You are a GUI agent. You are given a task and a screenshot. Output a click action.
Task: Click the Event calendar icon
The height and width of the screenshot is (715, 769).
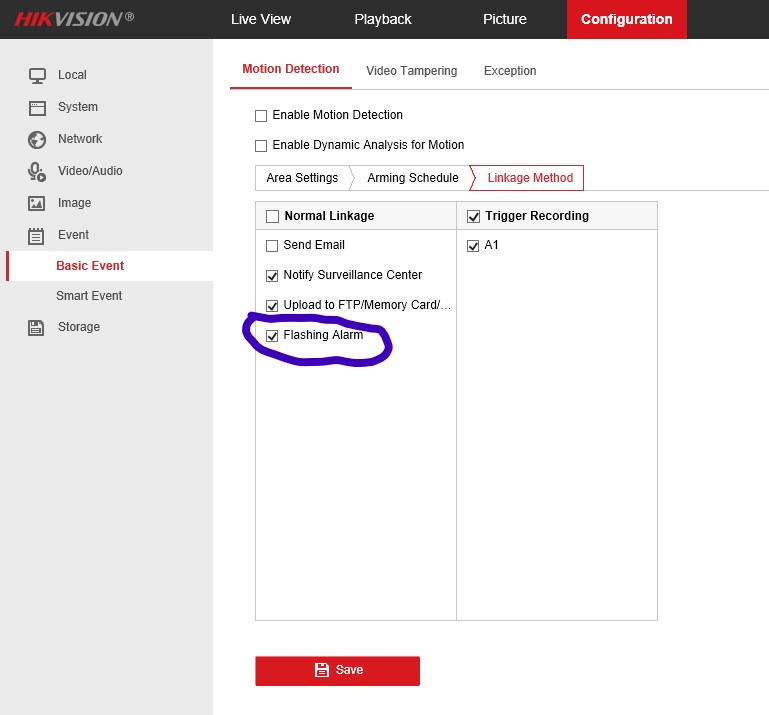(x=37, y=236)
